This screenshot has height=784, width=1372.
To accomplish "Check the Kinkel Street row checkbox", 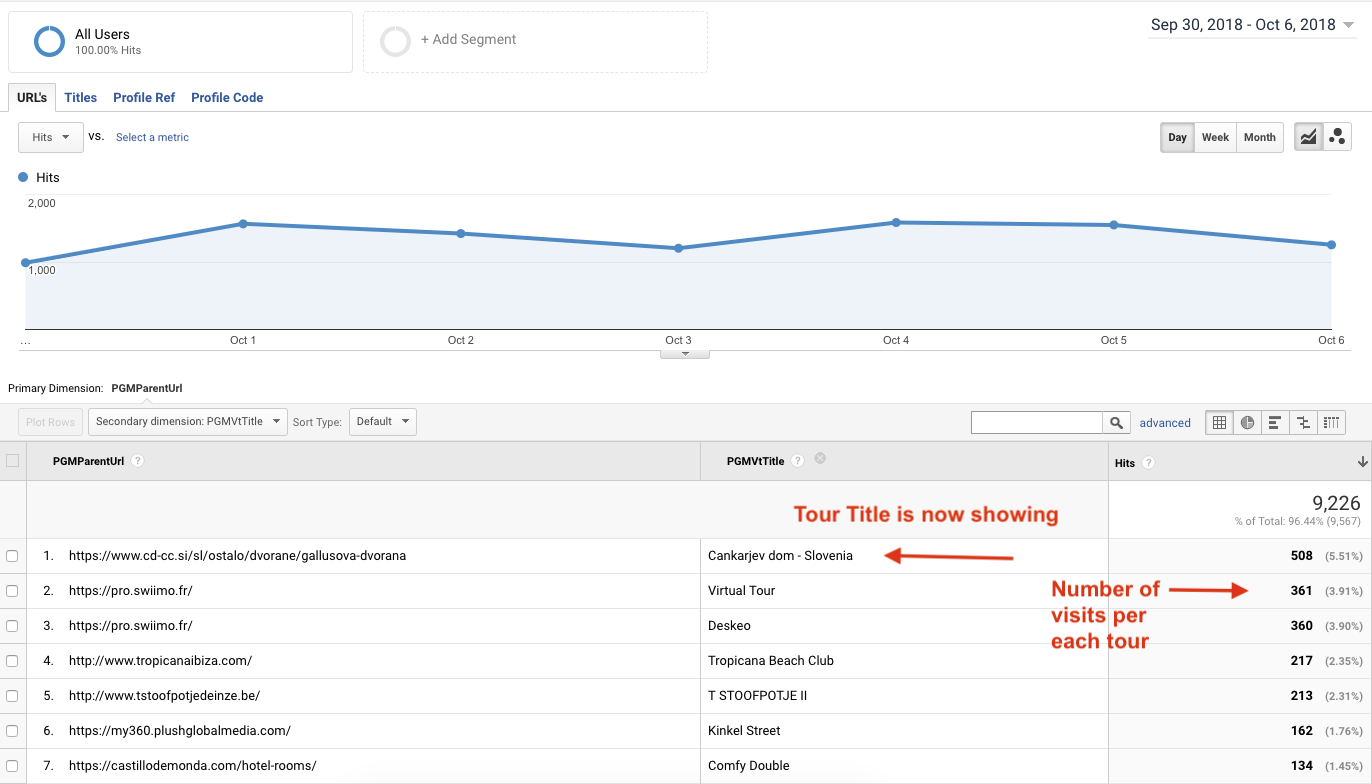I will point(12,731).
